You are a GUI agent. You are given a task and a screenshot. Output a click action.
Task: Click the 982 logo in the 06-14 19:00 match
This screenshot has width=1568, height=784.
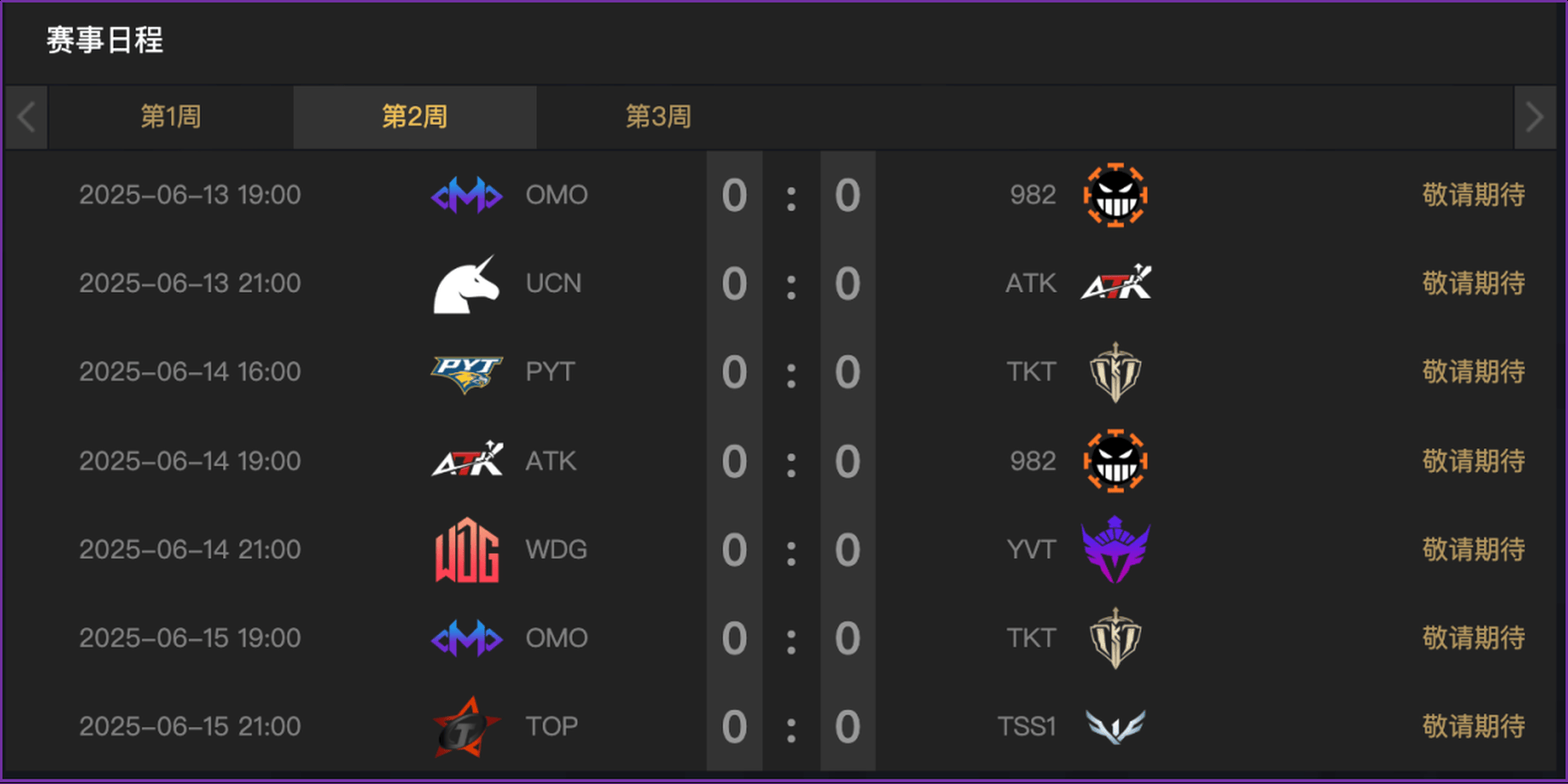tap(1115, 461)
